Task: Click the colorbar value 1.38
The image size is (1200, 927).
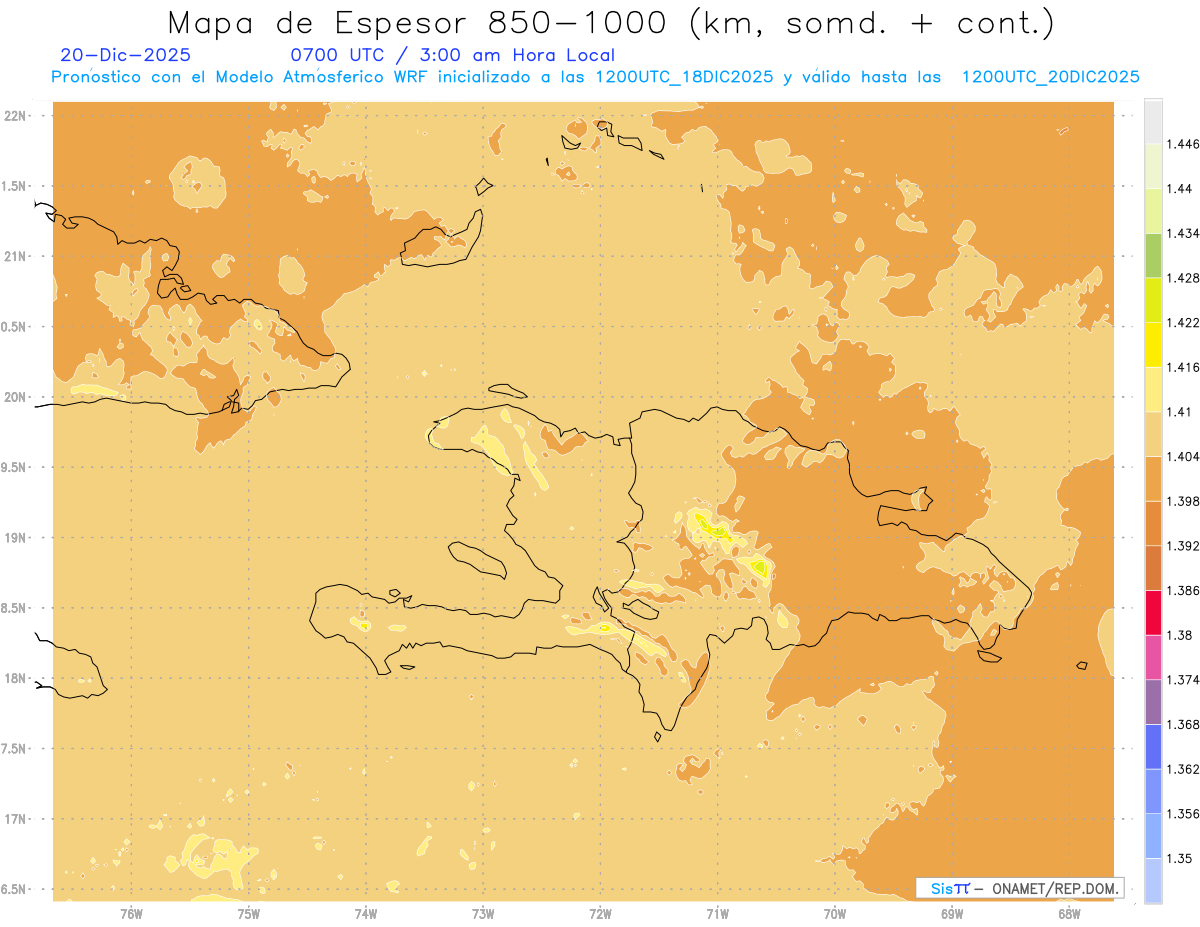Action: click(1180, 635)
